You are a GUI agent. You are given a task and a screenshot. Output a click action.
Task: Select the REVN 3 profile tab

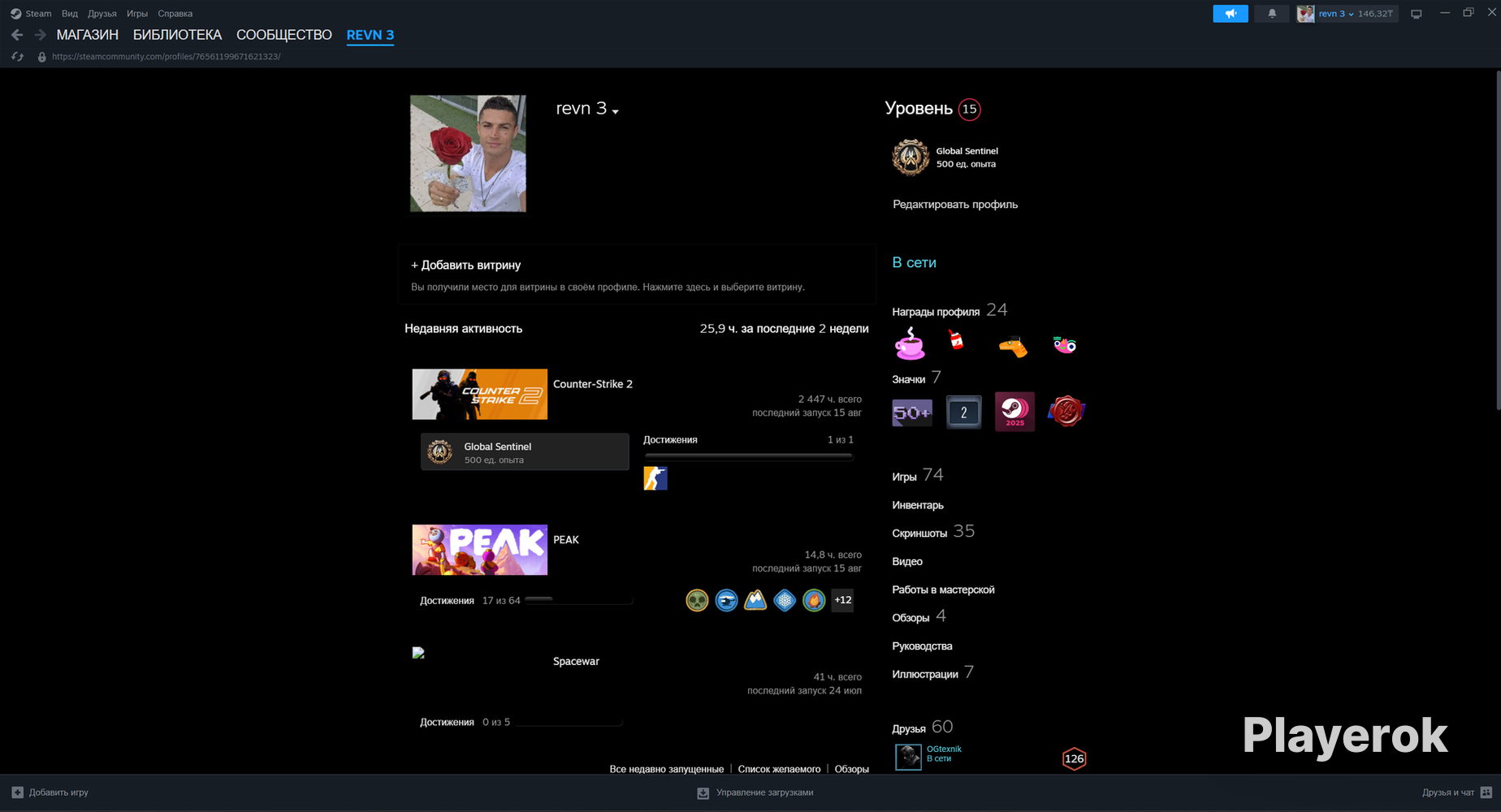(370, 35)
